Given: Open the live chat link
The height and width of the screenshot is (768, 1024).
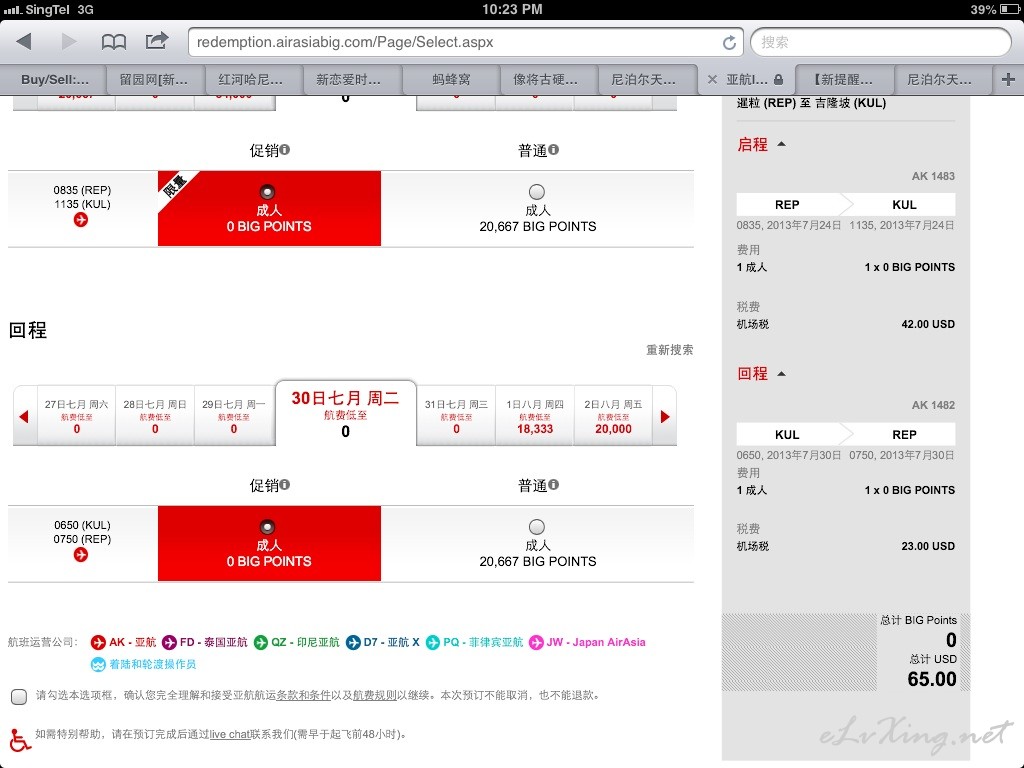Looking at the screenshot, I should click(230, 735).
